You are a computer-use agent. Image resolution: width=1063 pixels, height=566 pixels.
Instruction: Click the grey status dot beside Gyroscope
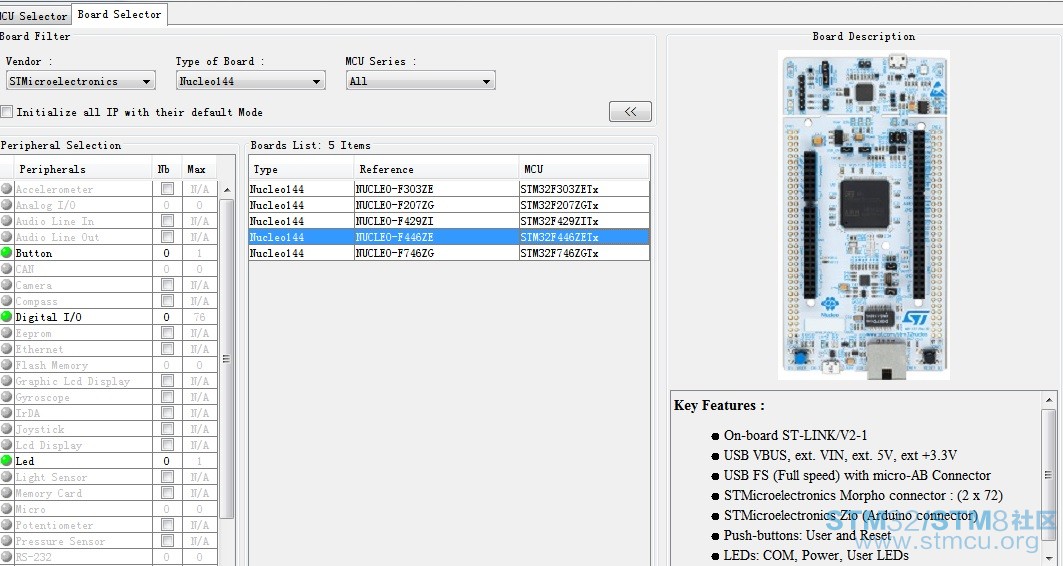pos(7,397)
